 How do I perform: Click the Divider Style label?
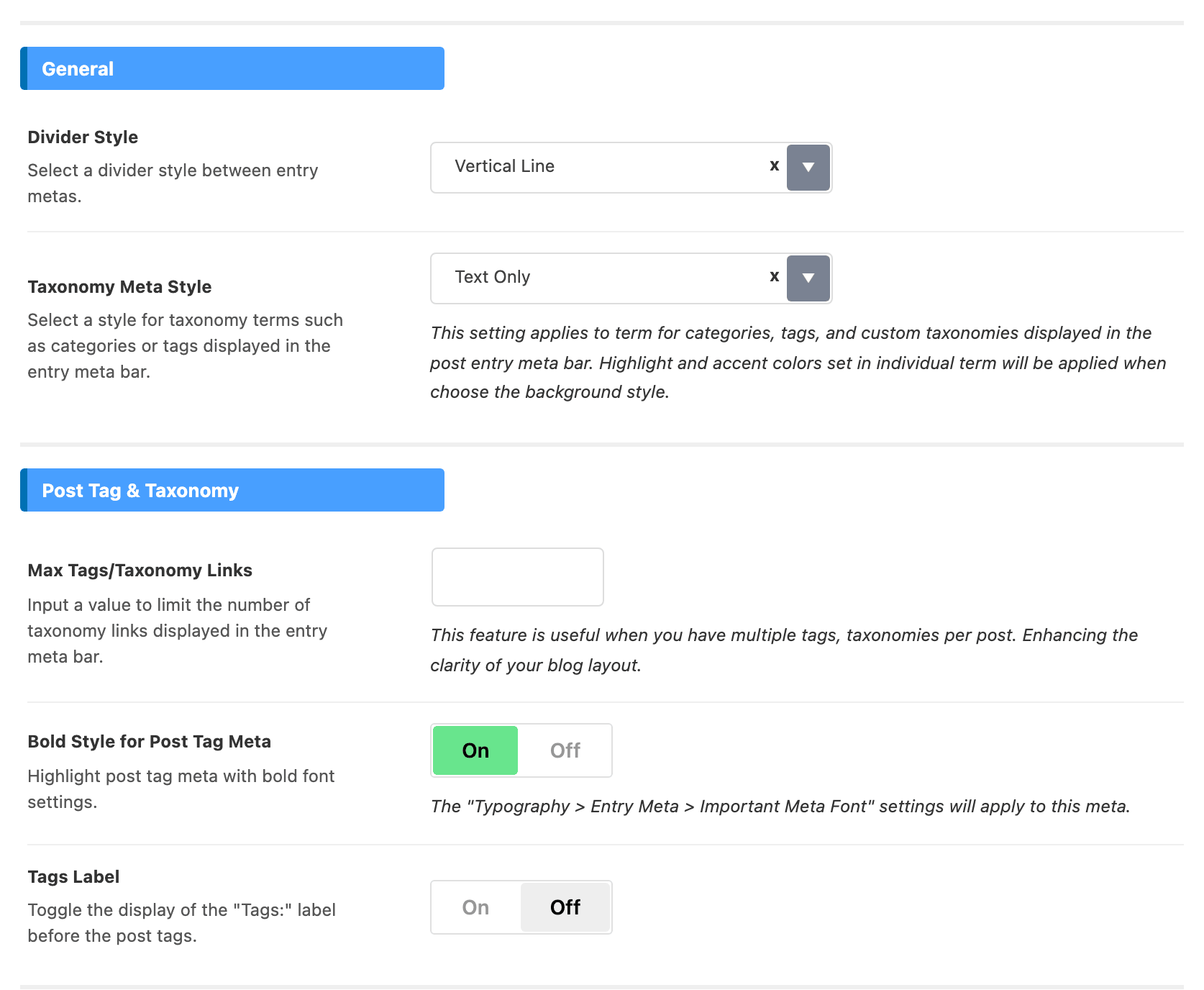[x=83, y=137]
